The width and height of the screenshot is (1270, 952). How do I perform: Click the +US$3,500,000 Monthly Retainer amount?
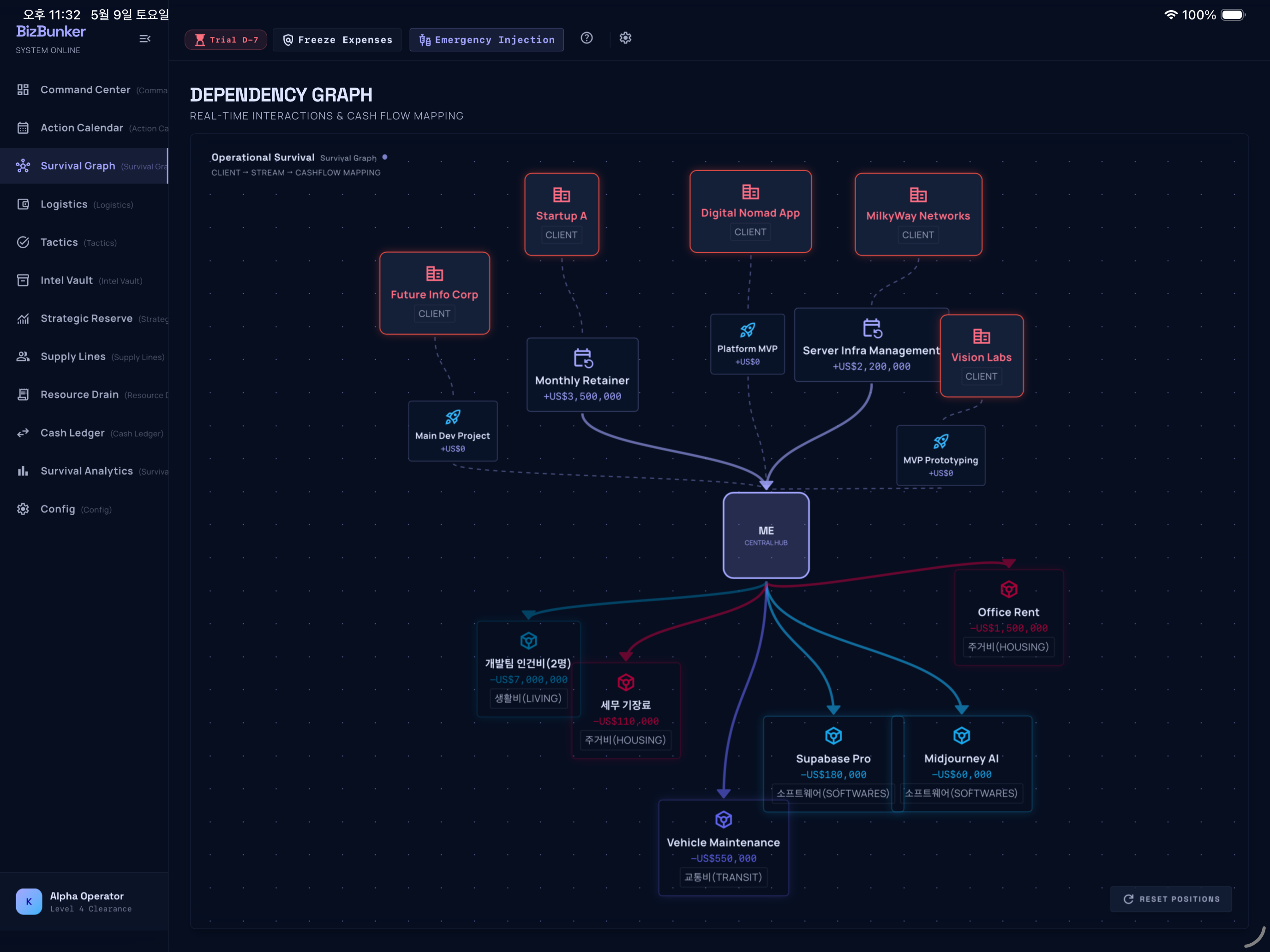point(582,396)
